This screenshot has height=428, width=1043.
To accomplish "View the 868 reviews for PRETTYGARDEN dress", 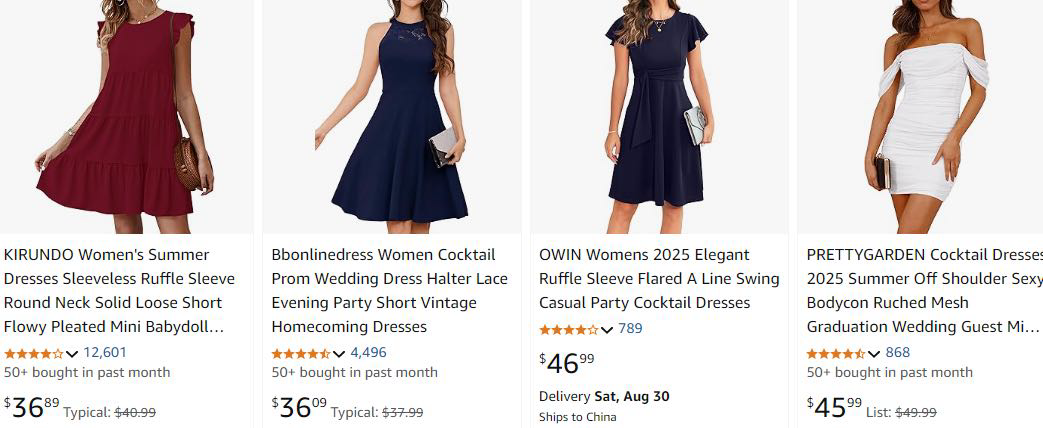I will [x=898, y=352].
